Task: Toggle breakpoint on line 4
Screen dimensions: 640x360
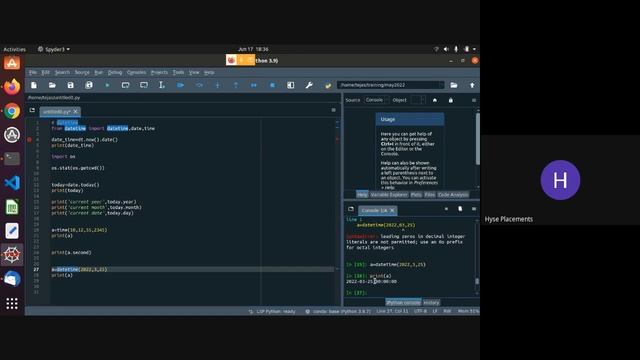Action: 29,140
